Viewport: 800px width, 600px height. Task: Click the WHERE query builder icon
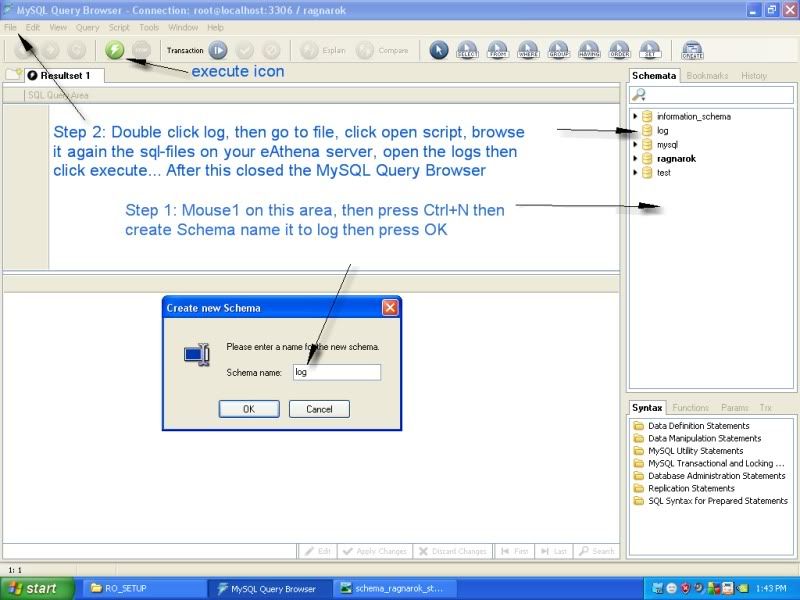tap(528, 50)
